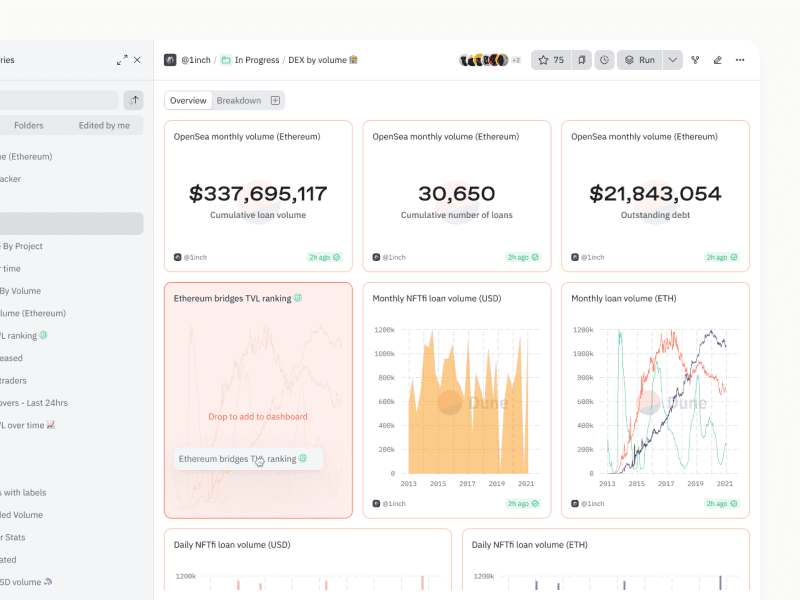Click the pencil edit icon
The height and width of the screenshot is (600, 800).
717,60
